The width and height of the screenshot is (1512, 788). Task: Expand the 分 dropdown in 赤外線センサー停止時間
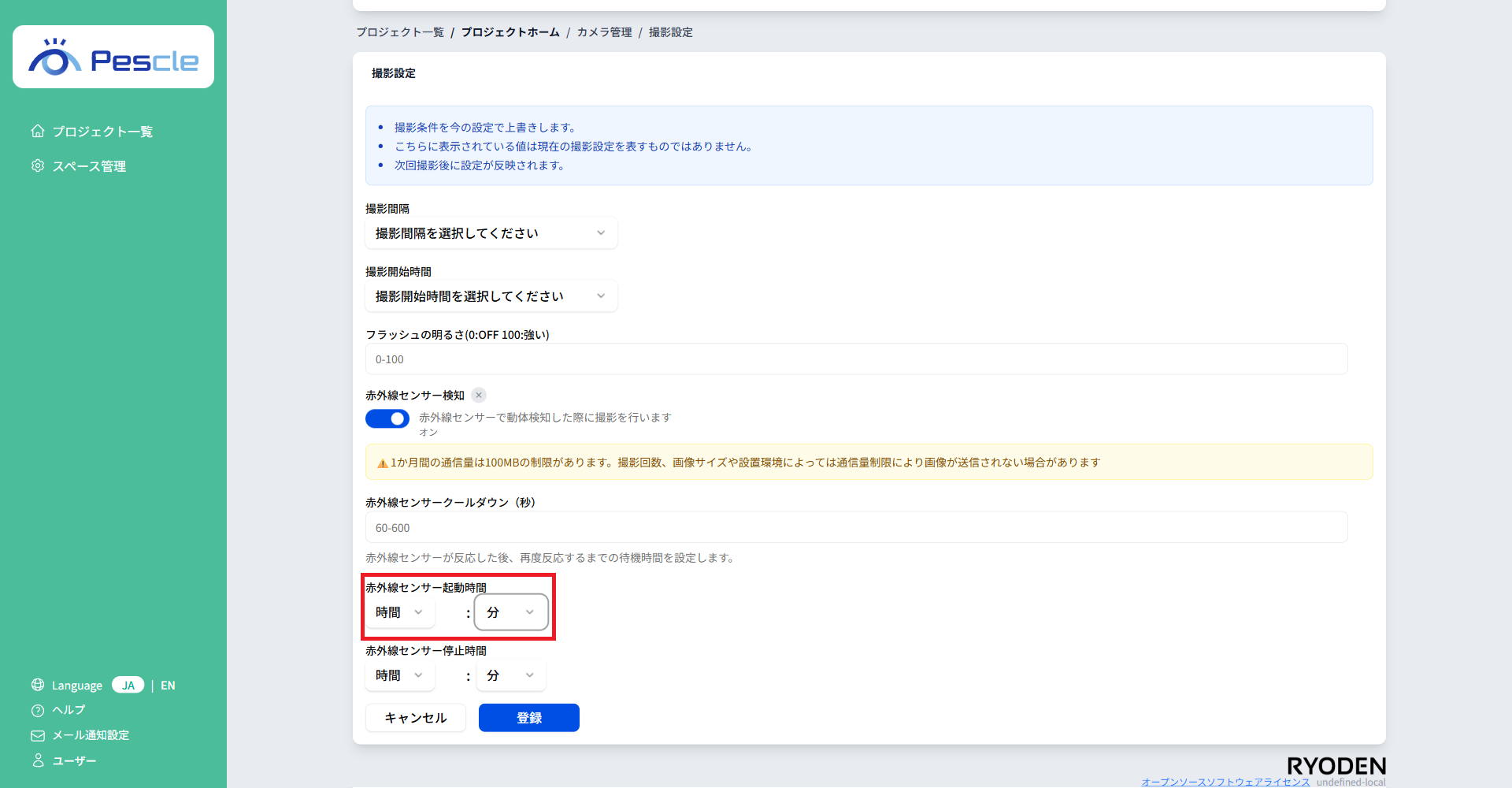tap(510, 675)
